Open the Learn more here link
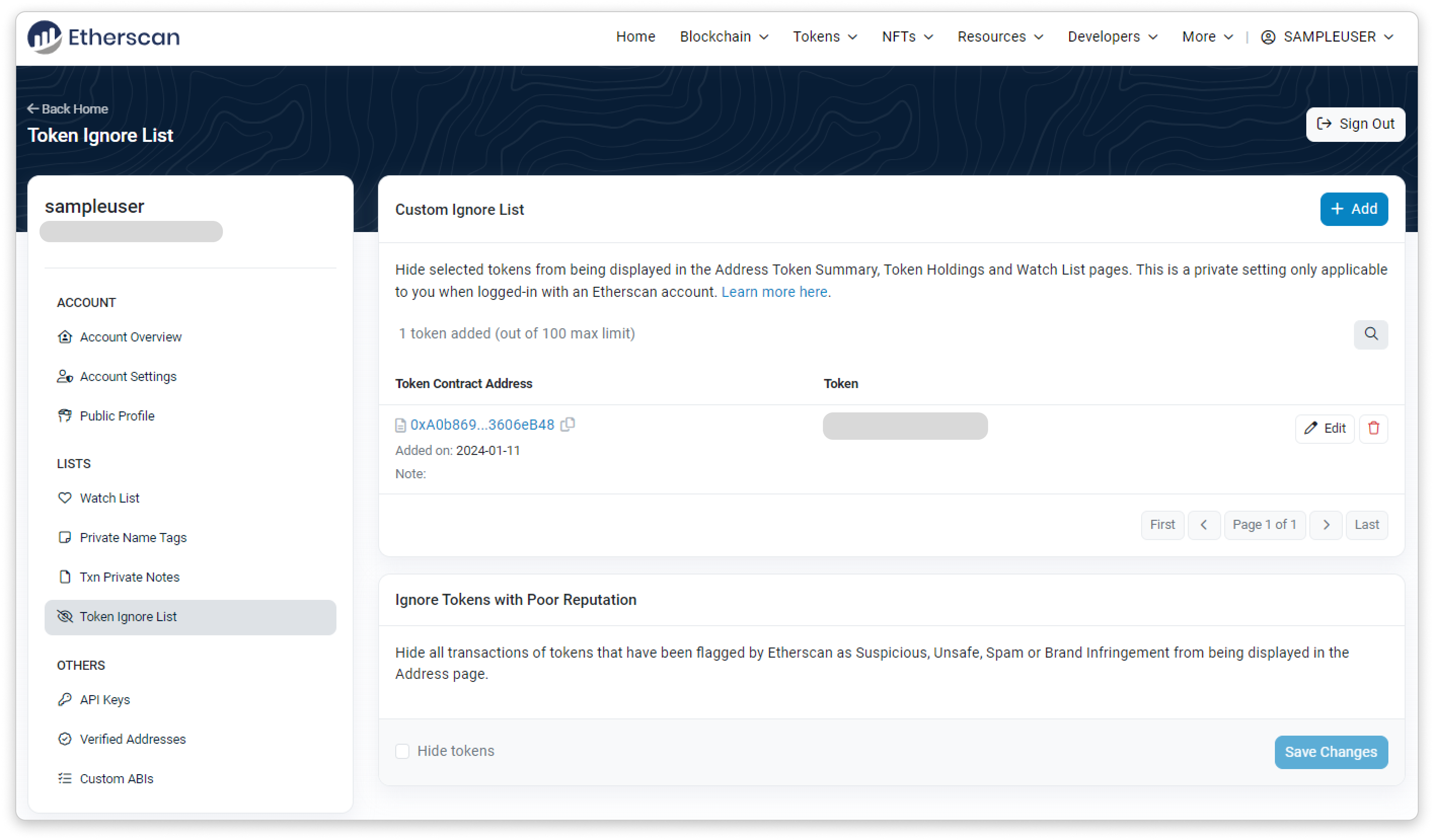1434x840 pixels. (774, 292)
